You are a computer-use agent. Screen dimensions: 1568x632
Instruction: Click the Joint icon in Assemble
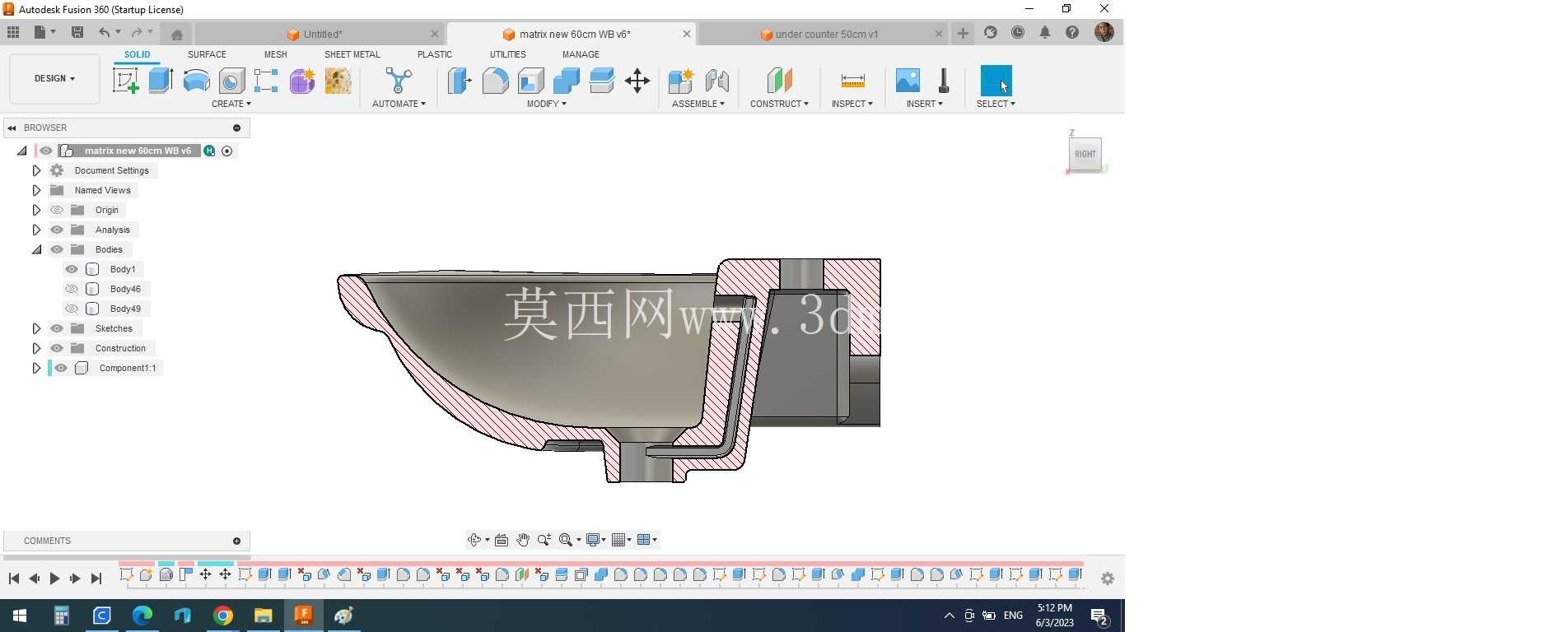click(716, 81)
